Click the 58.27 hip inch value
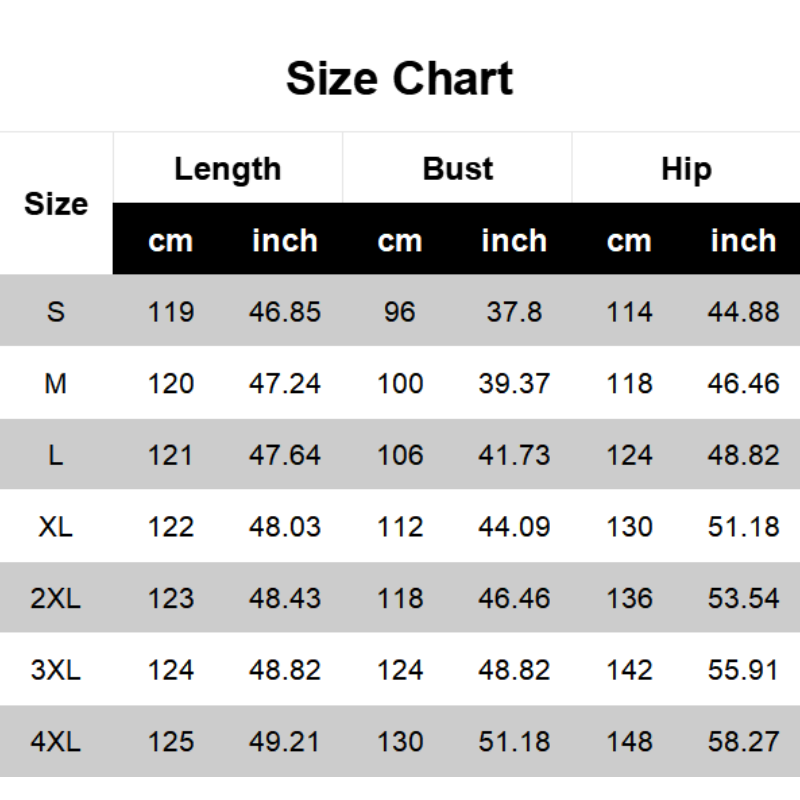Viewport: 800px width, 800px height. (x=743, y=742)
